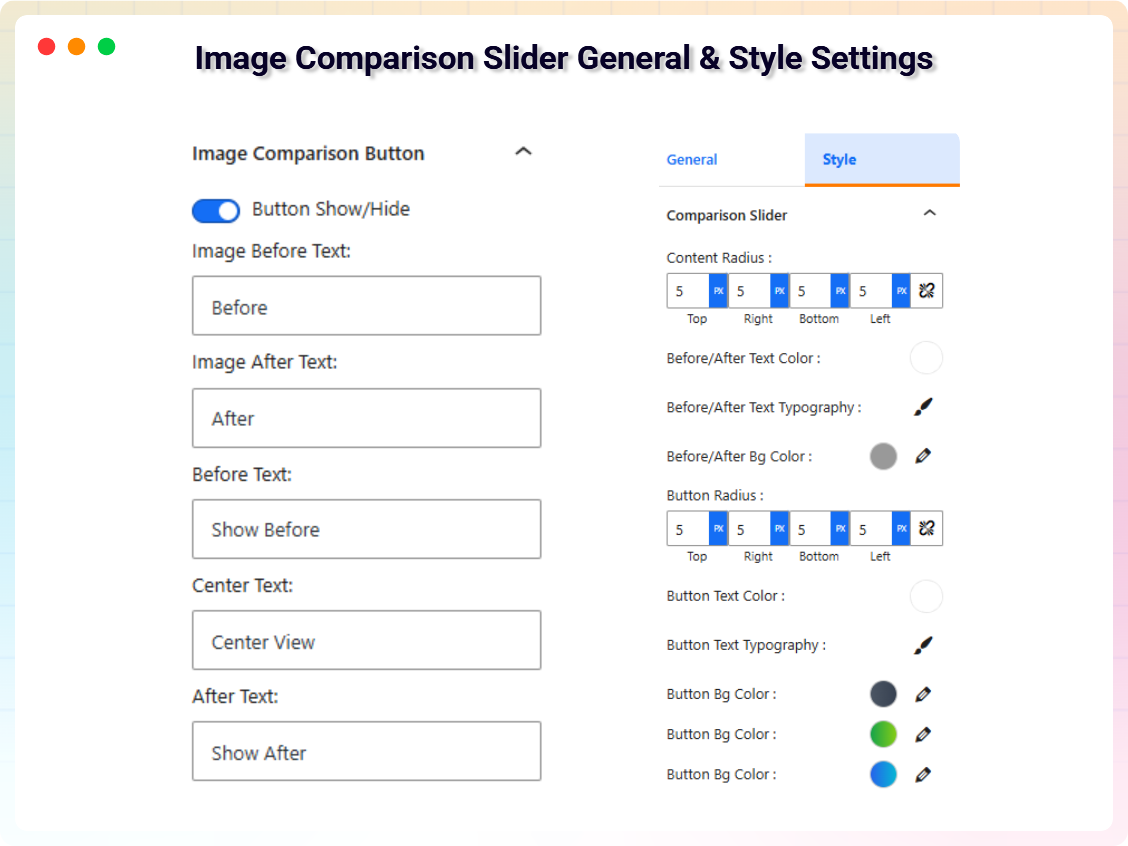Screen dimensions: 1128x846
Task: Edit the dark Button Bg Color with pencil icon
Action: pyautogui.click(x=923, y=694)
